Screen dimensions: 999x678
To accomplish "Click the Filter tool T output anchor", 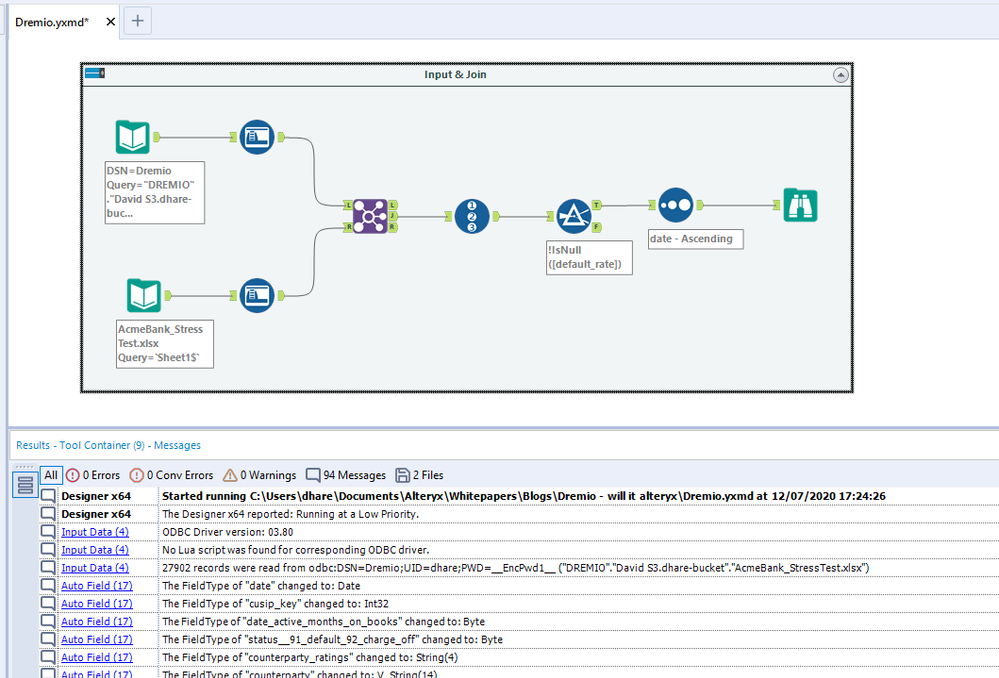I will pyautogui.click(x=596, y=205).
